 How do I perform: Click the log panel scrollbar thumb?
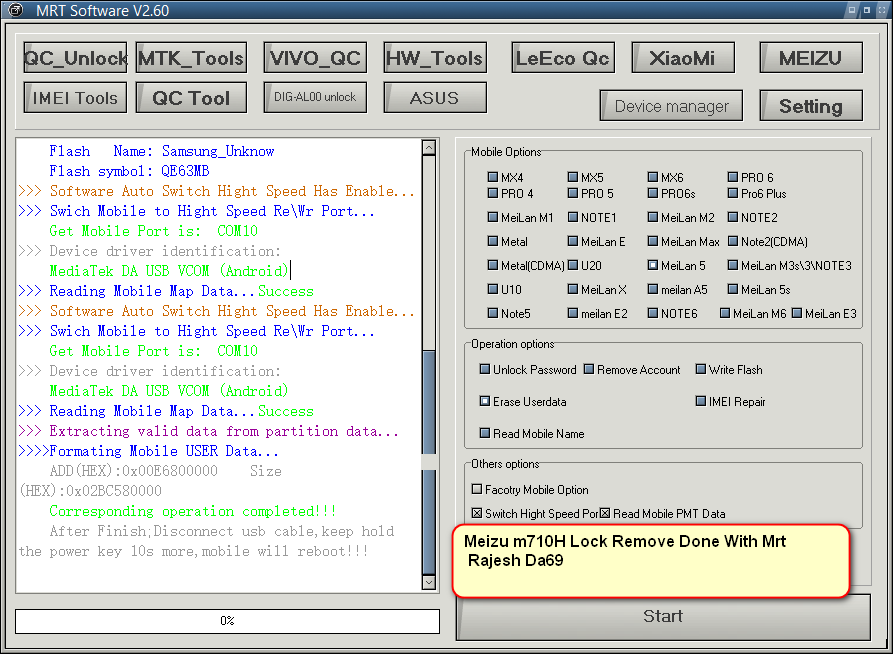tap(429, 461)
